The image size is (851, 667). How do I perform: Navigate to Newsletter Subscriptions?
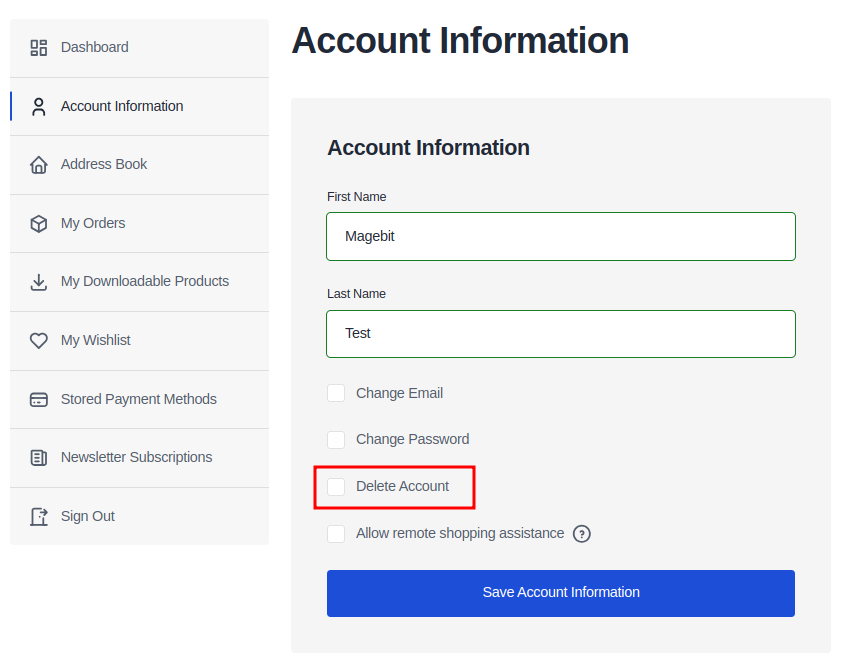coord(136,457)
